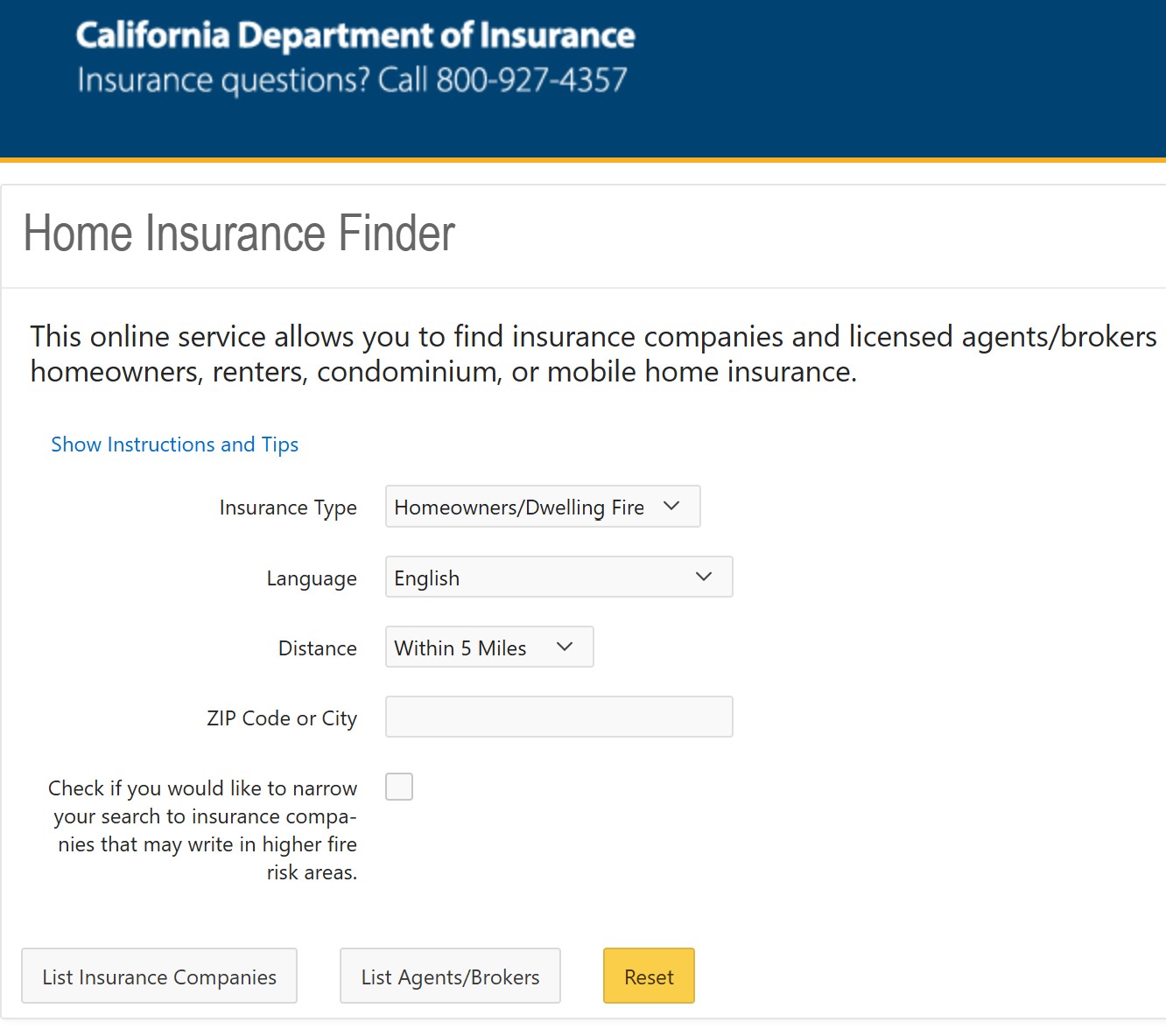Click the chevron arrow in Homeowners/Dwelling Fire selector
Image resolution: width=1166 pixels, height=1036 pixels.
(671, 506)
